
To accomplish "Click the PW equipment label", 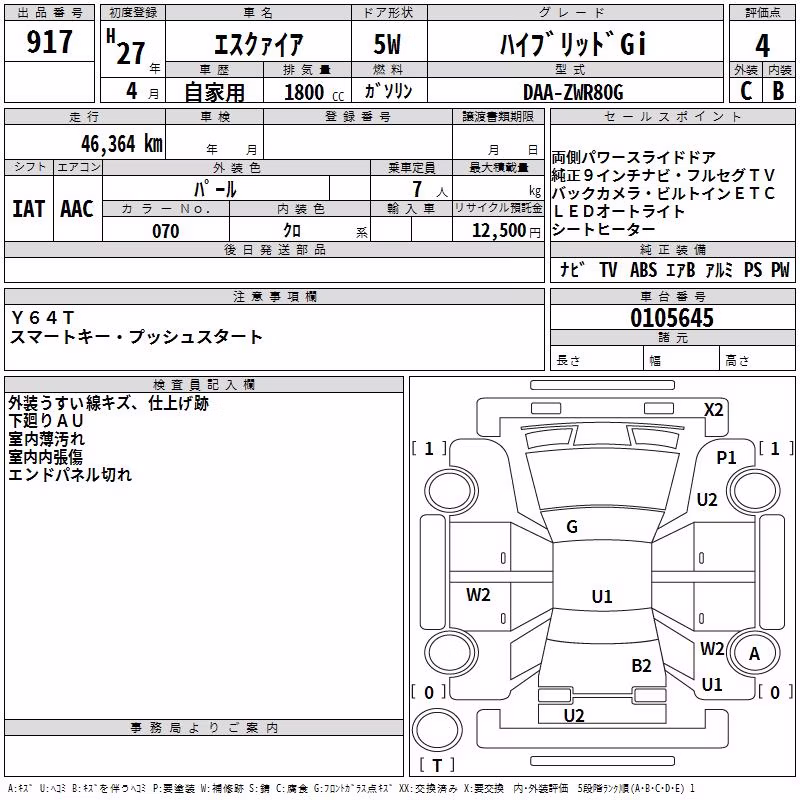I will [780, 269].
